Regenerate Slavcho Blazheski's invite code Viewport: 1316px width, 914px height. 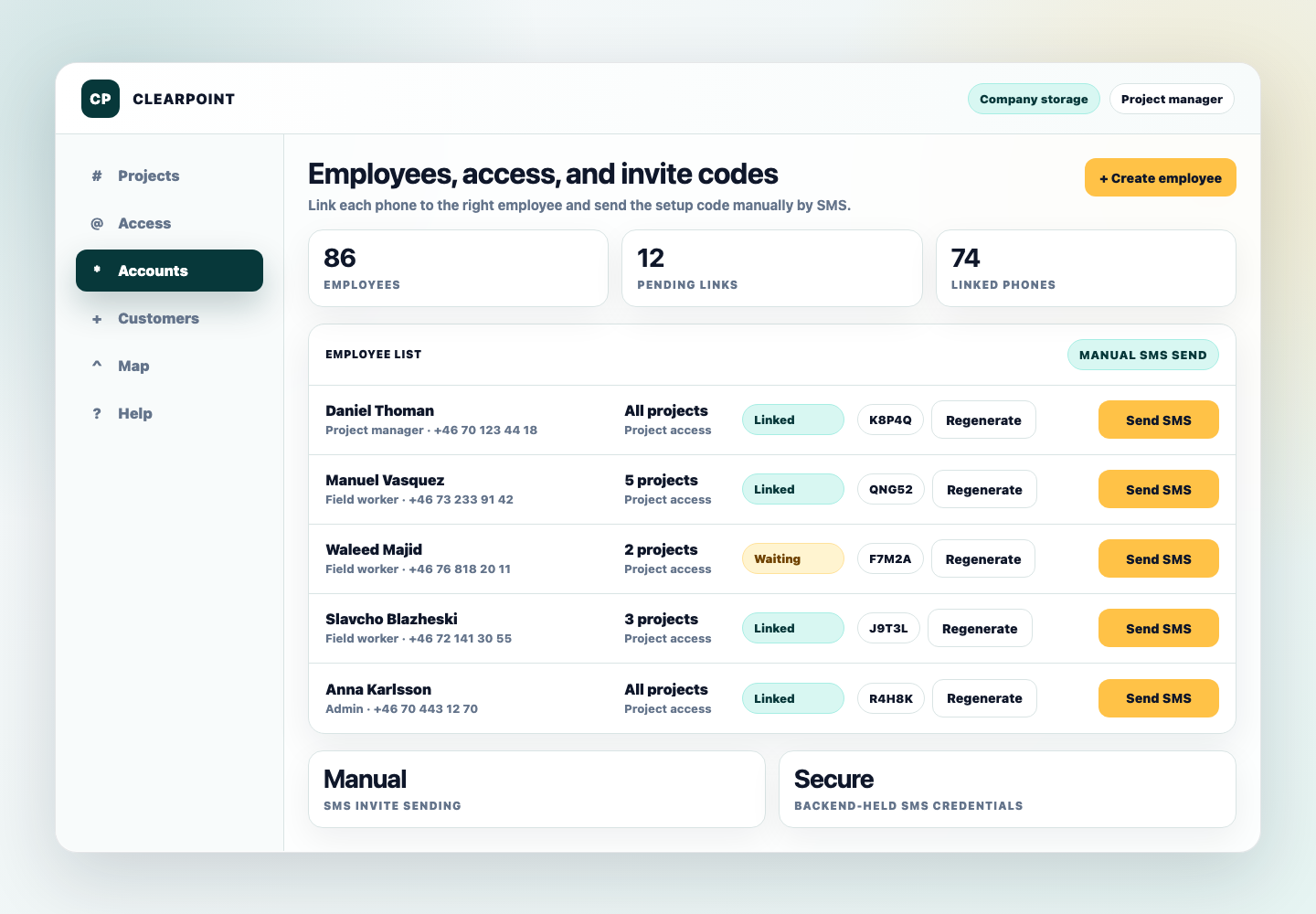click(x=980, y=628)
